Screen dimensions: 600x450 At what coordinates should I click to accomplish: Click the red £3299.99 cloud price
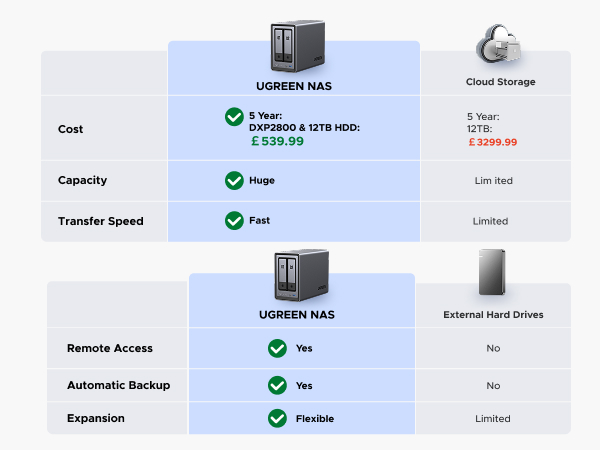point(493,142)
